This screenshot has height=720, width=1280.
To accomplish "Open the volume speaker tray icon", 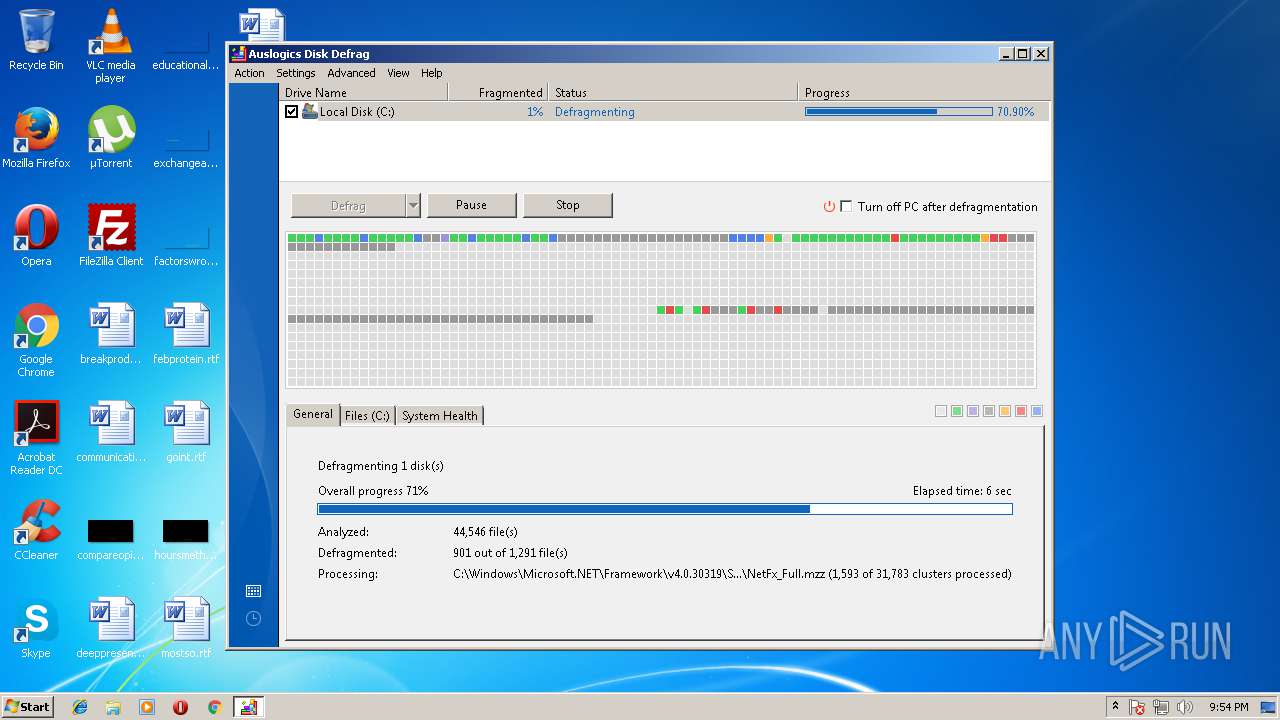I will (1185, 707).
